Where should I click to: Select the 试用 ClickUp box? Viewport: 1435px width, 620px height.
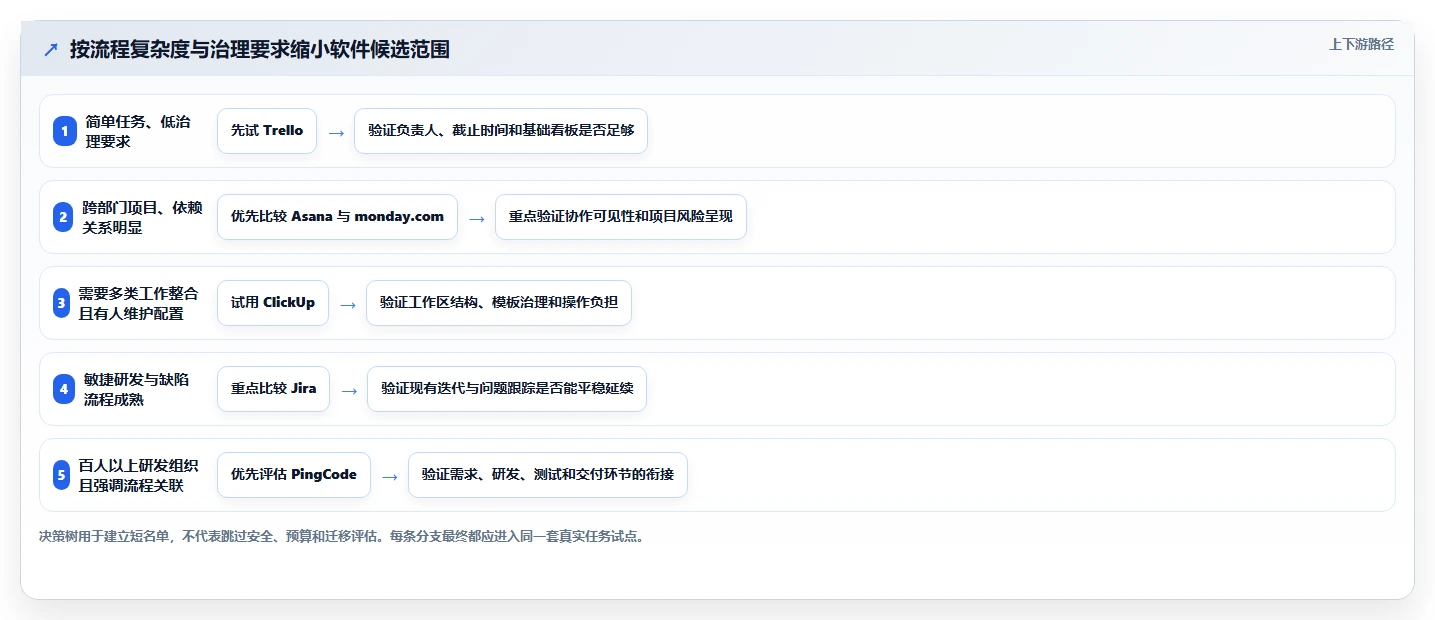[273, 303]
